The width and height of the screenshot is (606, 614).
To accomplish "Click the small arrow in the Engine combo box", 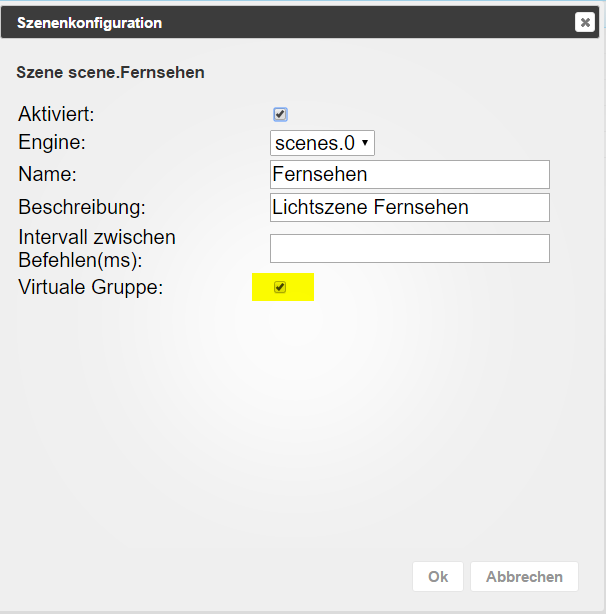I will point(365,144).
